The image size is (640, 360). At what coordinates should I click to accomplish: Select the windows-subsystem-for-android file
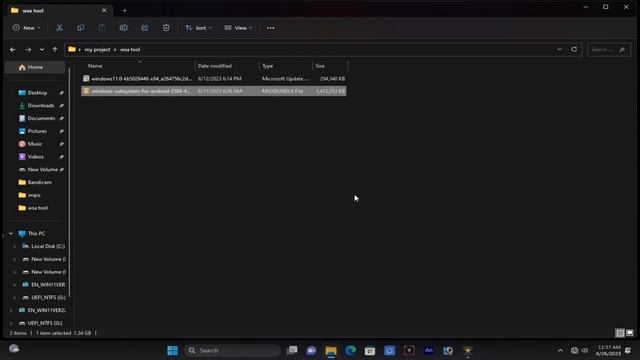[x=213, y=91]
